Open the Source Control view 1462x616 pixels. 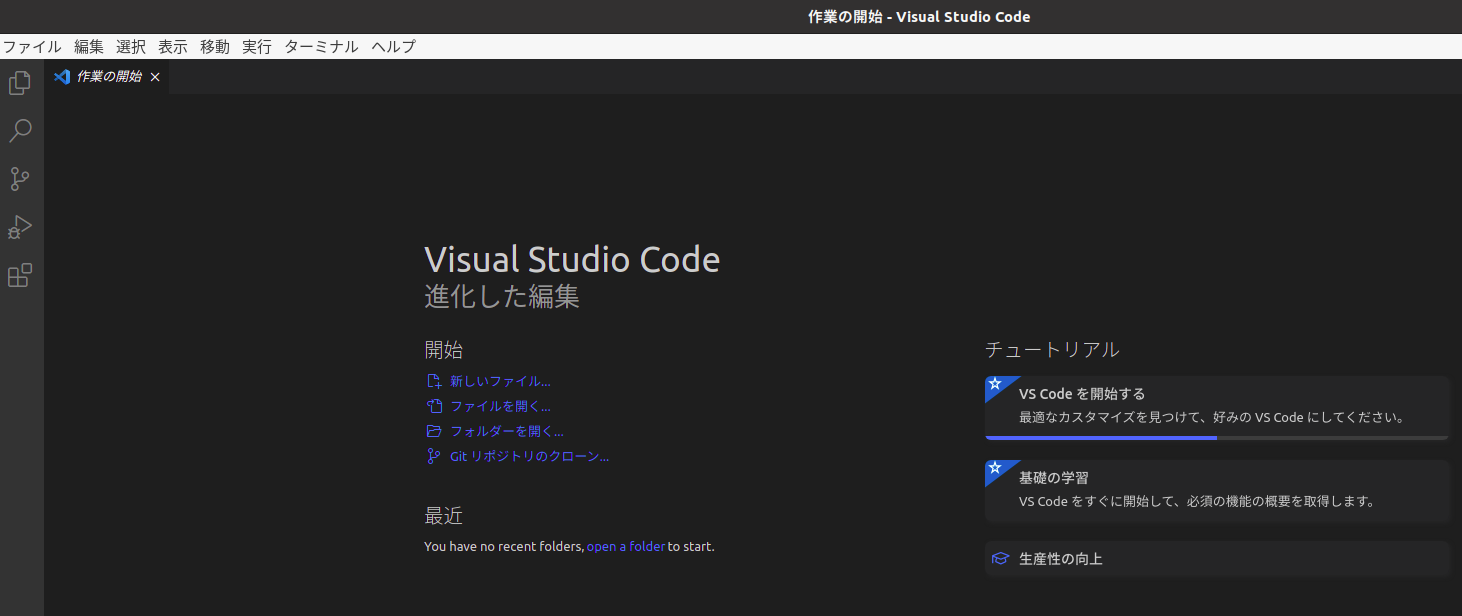(x=19, y=179)
